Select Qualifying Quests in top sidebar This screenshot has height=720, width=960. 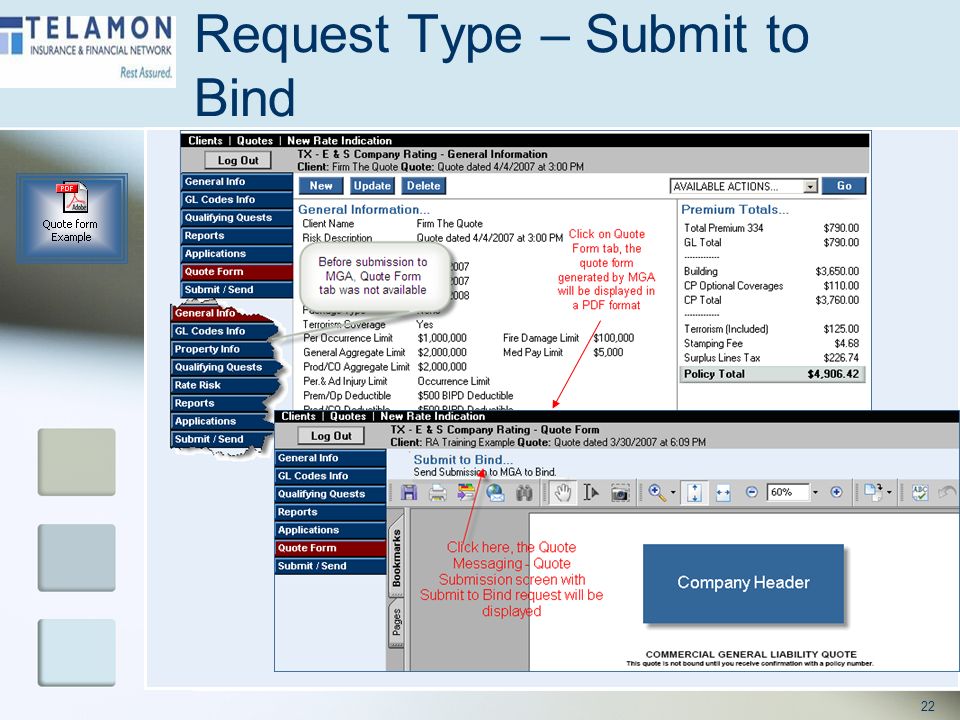pyautogui.click(x=236, y=218)
